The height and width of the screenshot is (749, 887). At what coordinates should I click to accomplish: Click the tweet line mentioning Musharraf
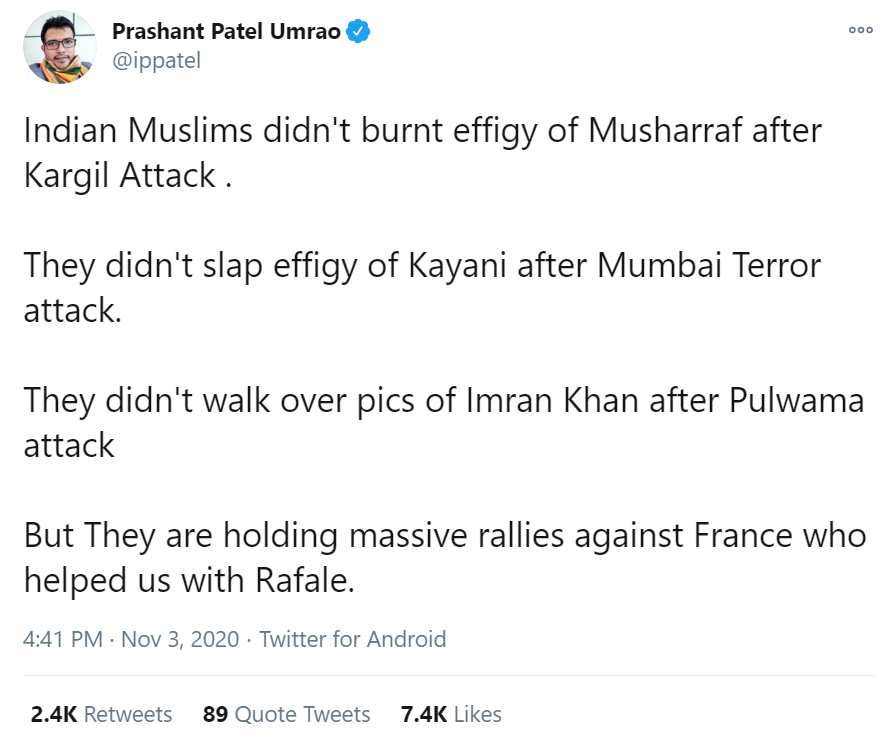423,131
